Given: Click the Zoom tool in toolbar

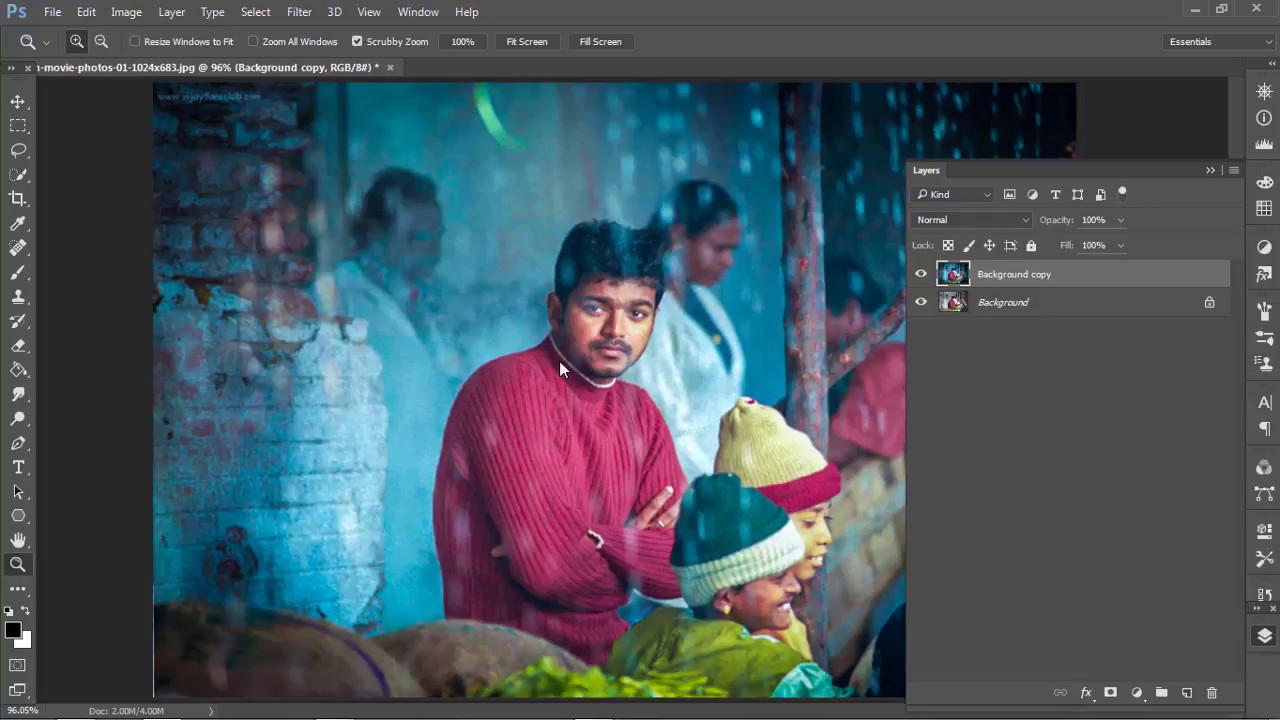Looking at the screenshot, I should (18, 565).
